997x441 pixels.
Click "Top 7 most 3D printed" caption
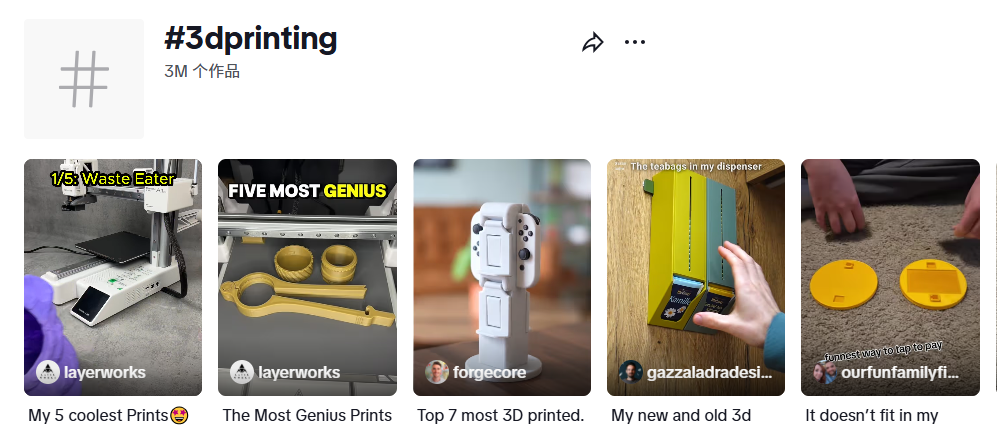(500, 415)
